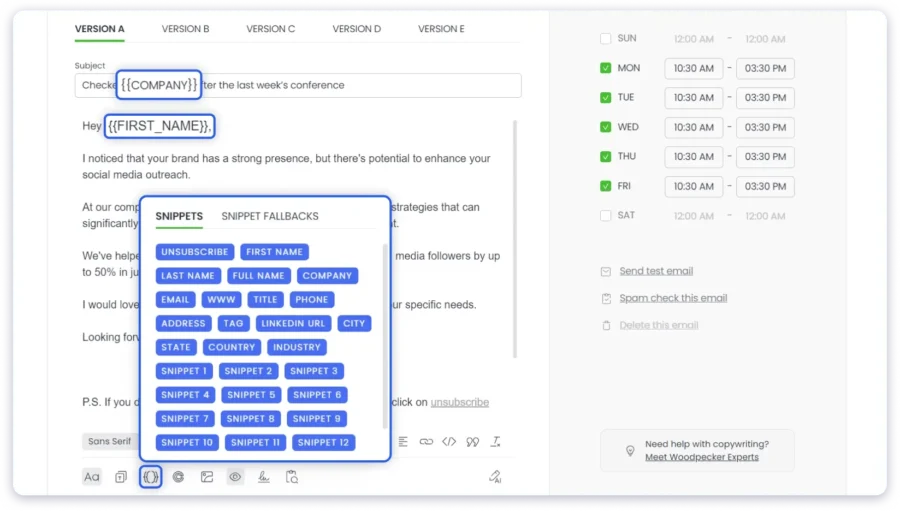Toggle the Aa text formatting button
900x511 pixels.
pos(92,477)
